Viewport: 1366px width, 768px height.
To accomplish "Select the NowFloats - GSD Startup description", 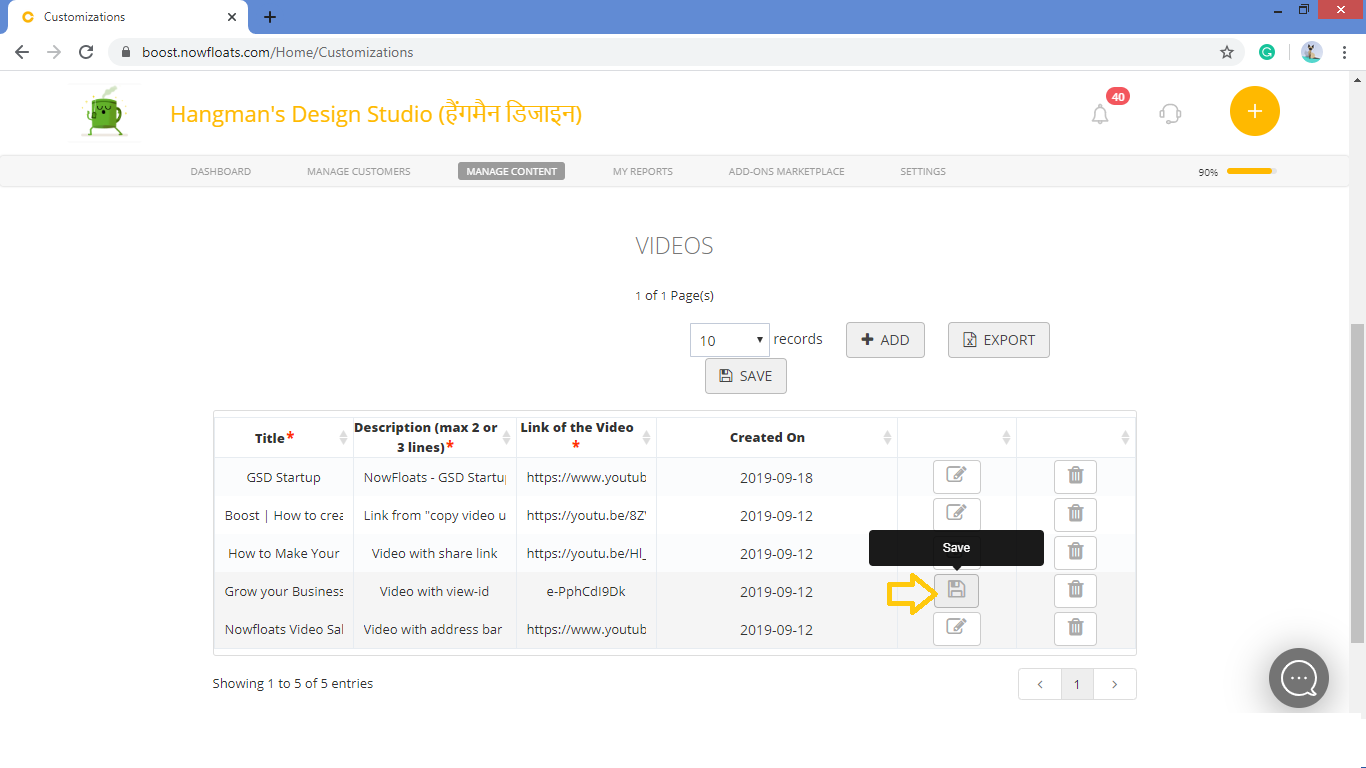I will [434, 477].
